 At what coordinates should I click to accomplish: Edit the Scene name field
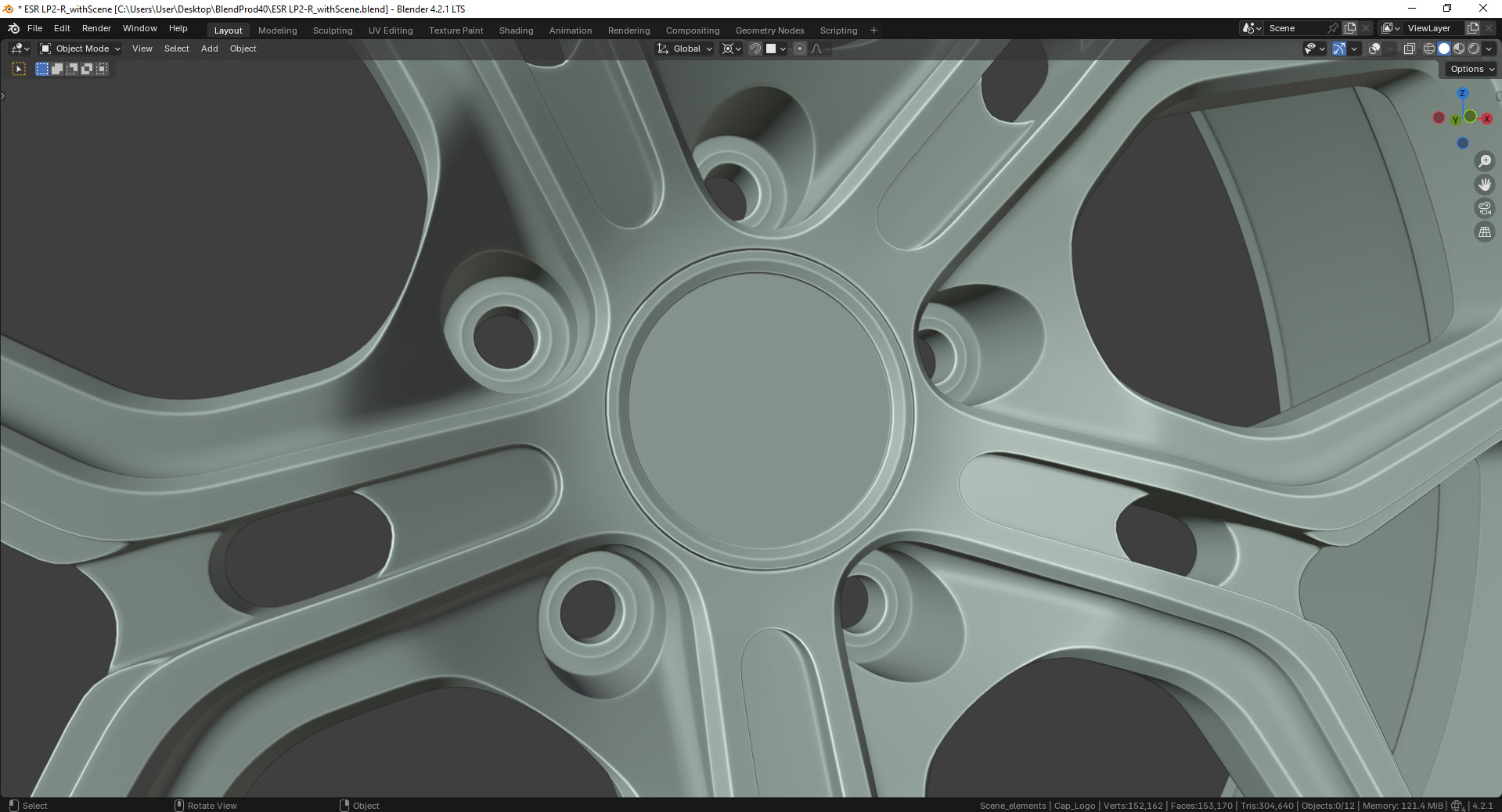1294,28
